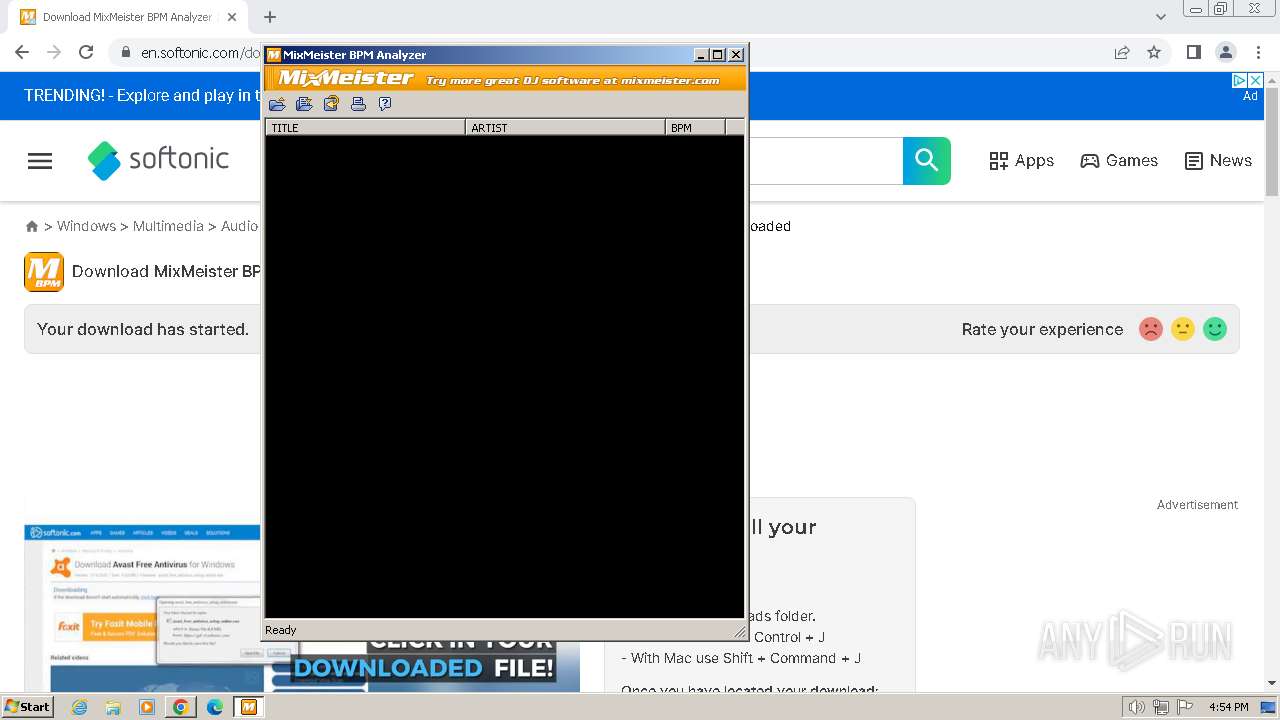Close the MixMeister BPM Analyzer window
Viewport: 1280px width, 720px height.
[736, 55]
